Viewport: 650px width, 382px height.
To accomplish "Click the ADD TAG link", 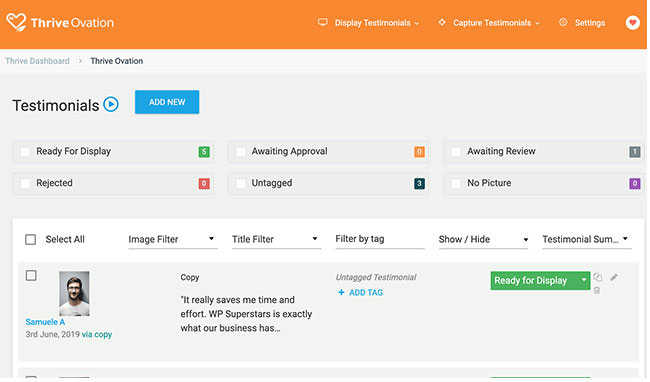I will pyautogui.click(x=366, y=293).
